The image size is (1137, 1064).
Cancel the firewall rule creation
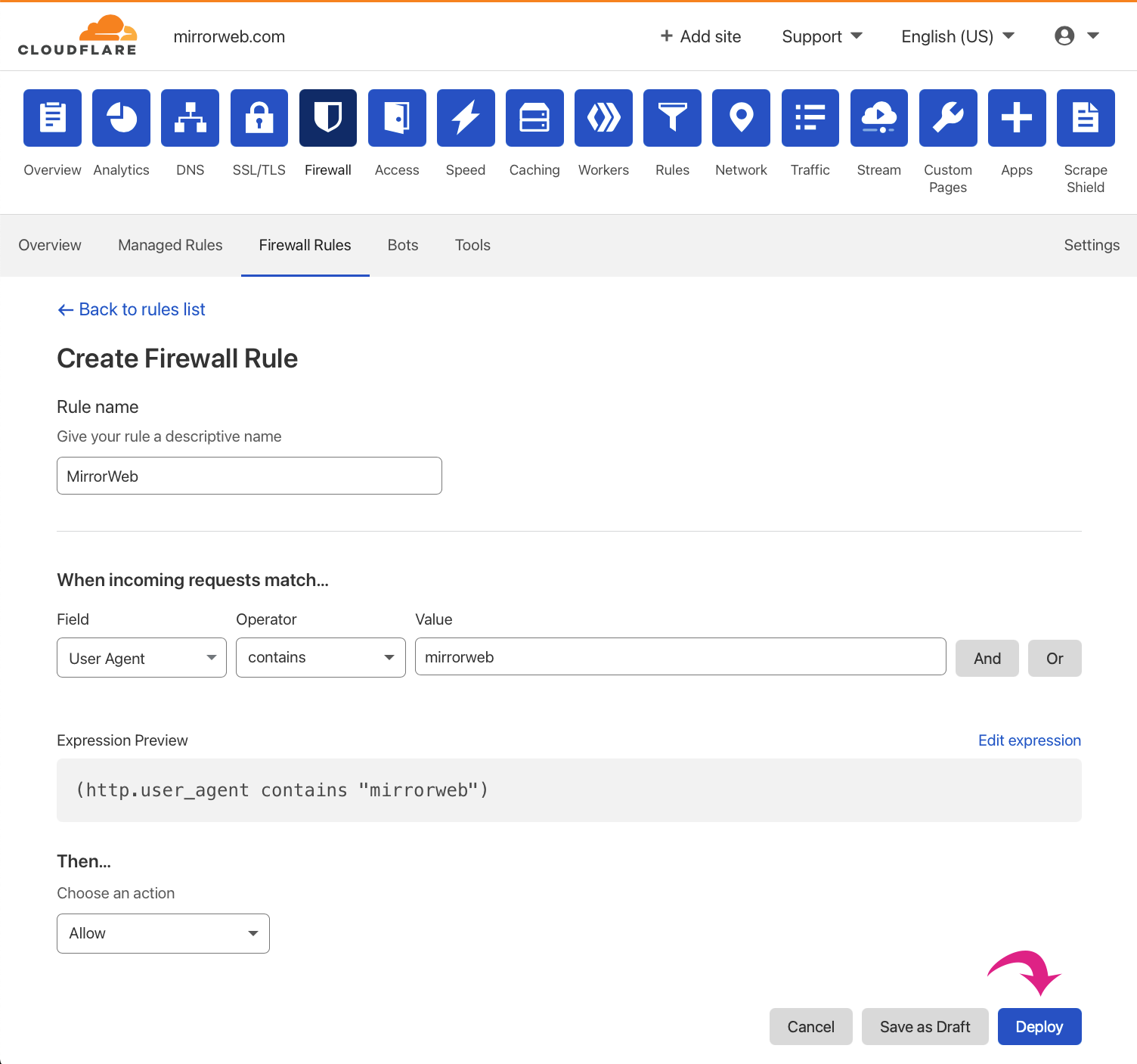click(x=811, y=1026)
